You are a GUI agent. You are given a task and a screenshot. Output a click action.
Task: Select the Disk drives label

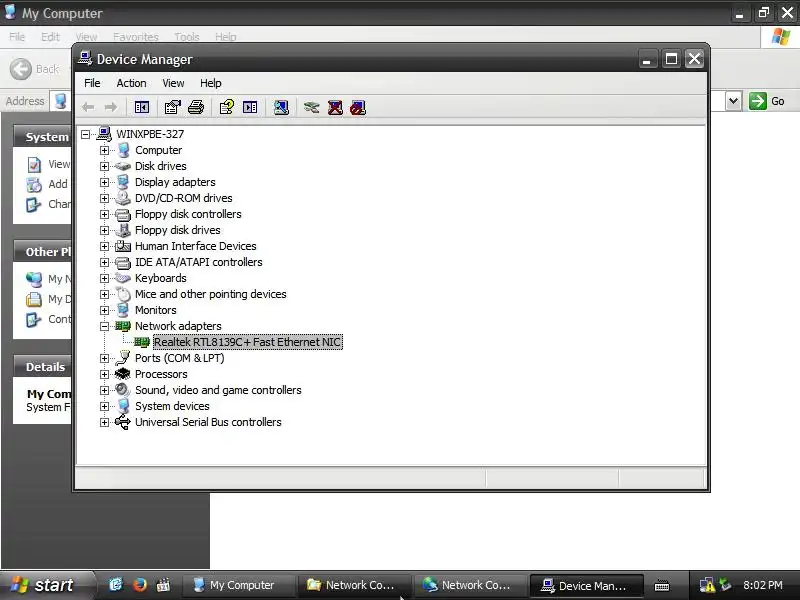click(160, 166)
